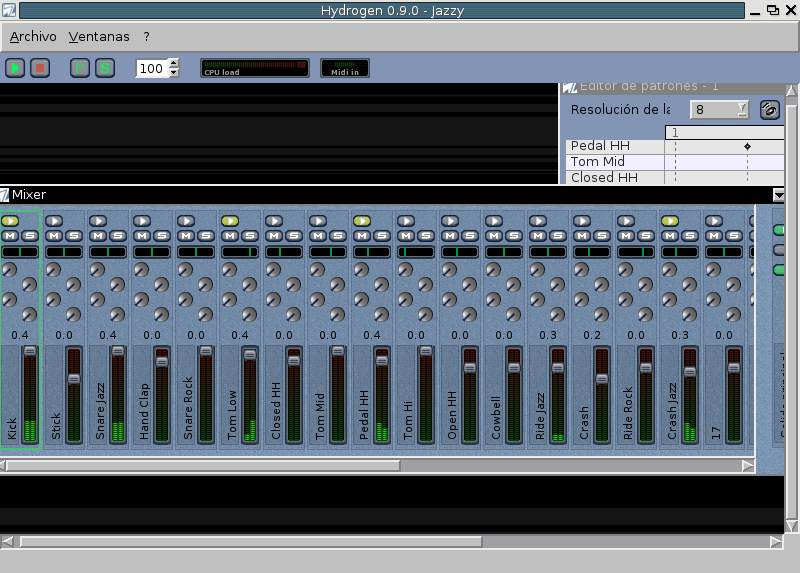Image resolution: width=800 pixels, height=573 pixels.
Task: Trigger the Closed HH play sample button
Action: click(x=274, y=221)
